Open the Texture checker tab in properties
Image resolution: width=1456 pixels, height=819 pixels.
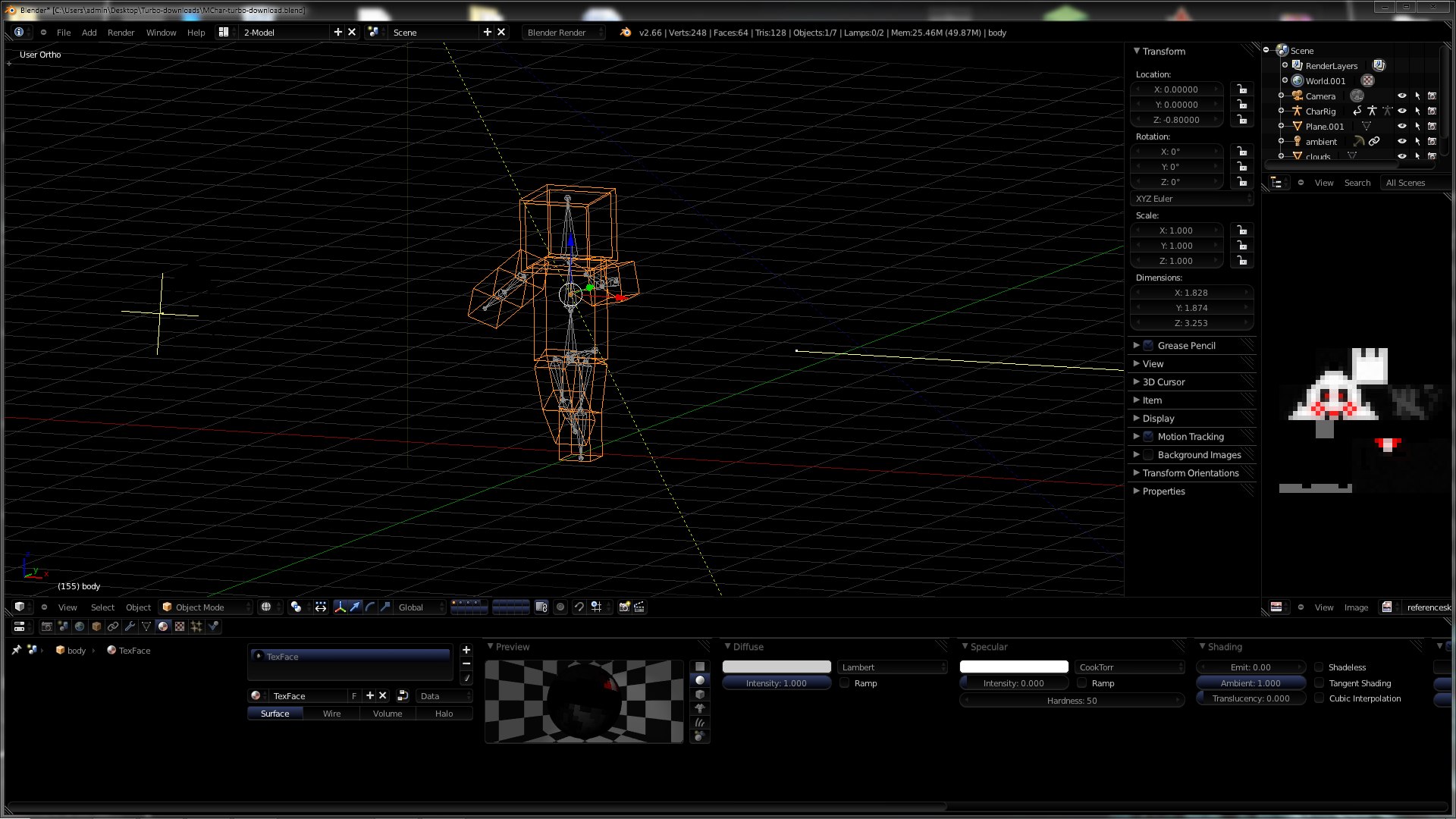pyautogui.click(x=180, y=626)
